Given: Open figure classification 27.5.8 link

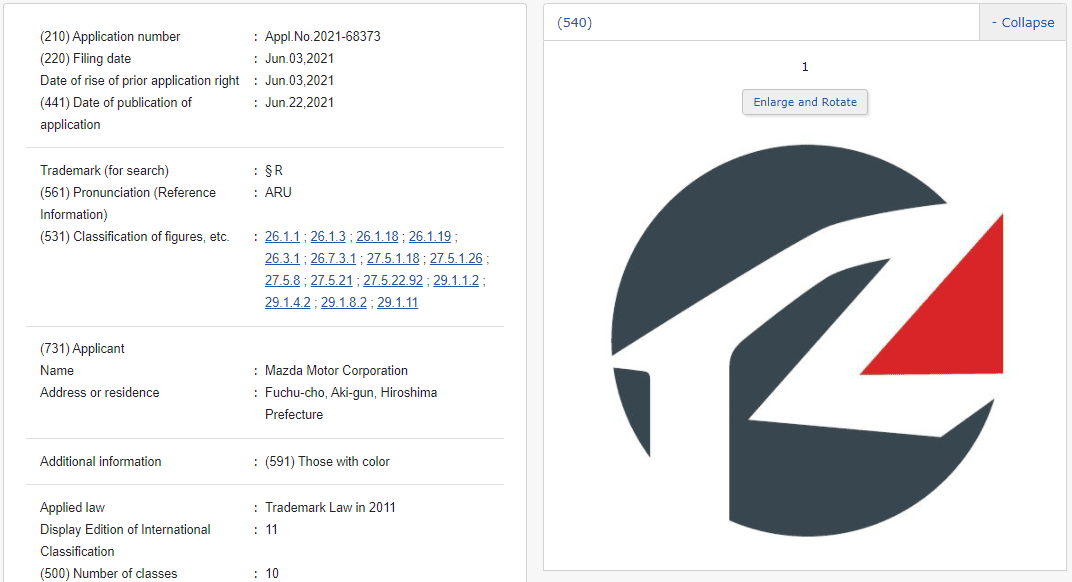Looking at the screenshot, I should (282, 280).
